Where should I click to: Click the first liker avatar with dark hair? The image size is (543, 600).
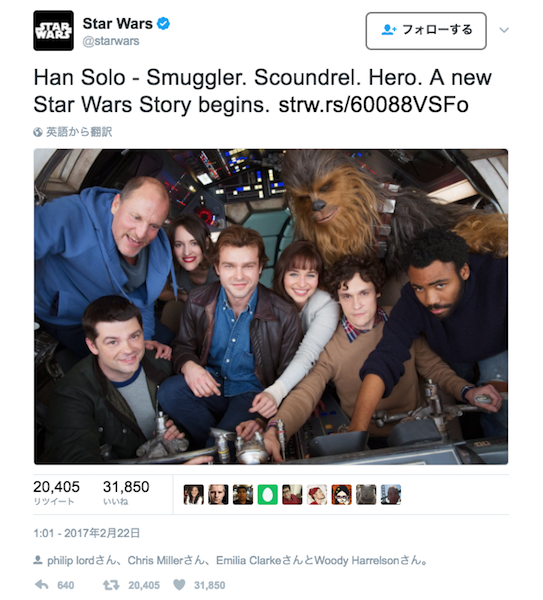point(194,494)
